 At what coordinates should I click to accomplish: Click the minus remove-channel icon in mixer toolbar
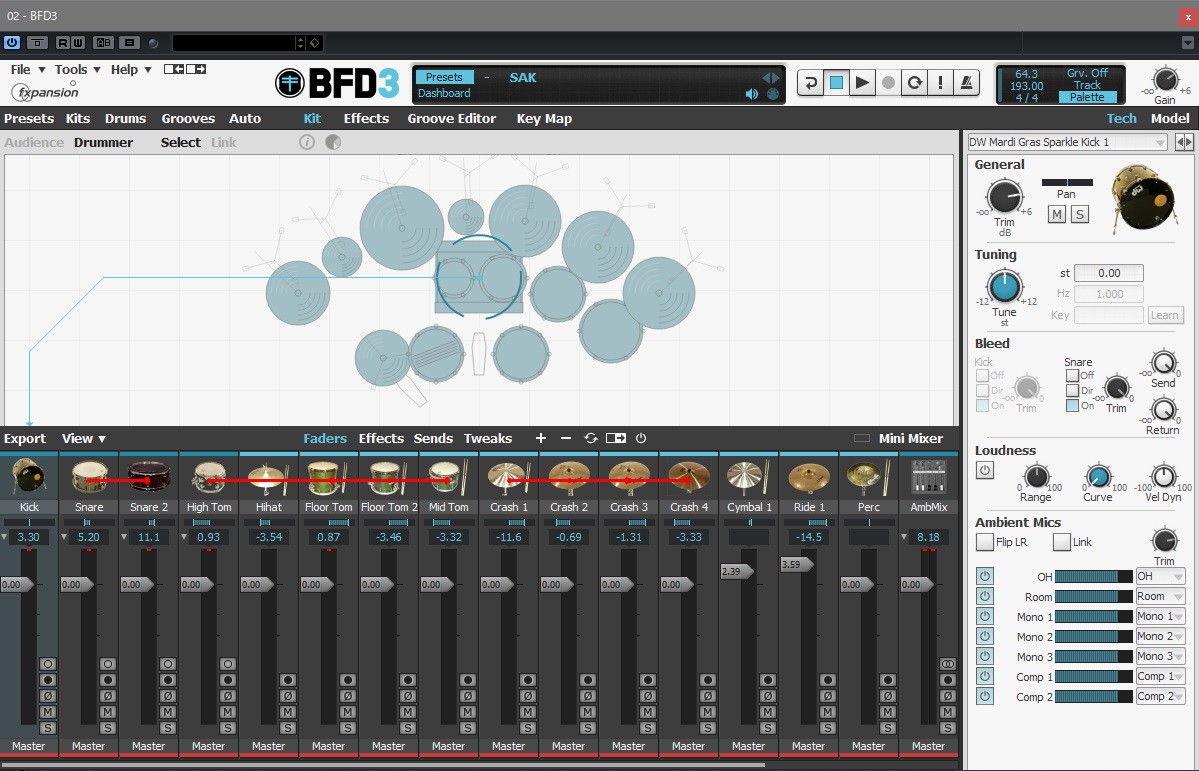click(566, 438)
